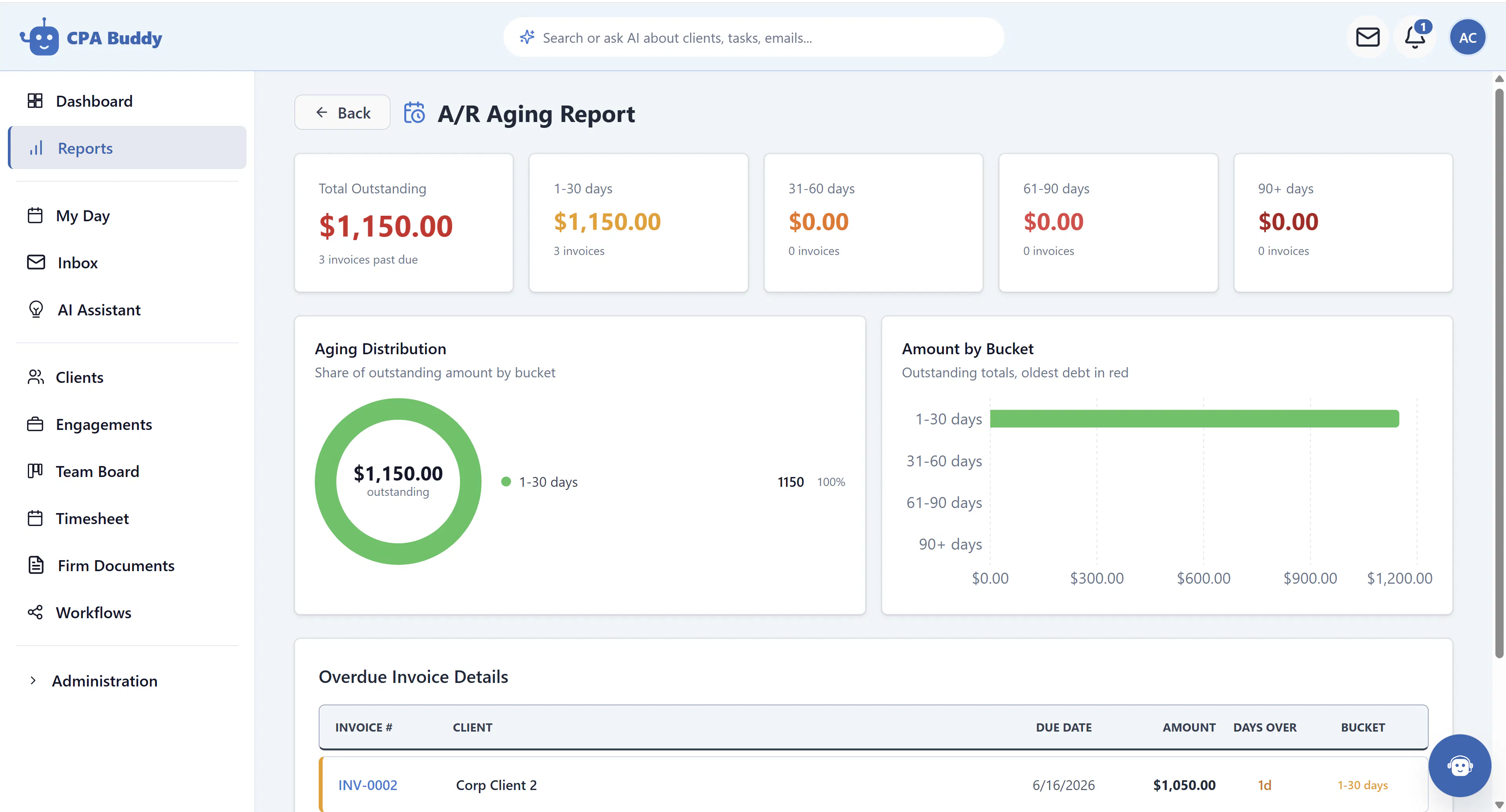The width and height of the screenshot is (1506, 812).
Task: Click '3 invoices past due' text
Action: pos(368,259)
